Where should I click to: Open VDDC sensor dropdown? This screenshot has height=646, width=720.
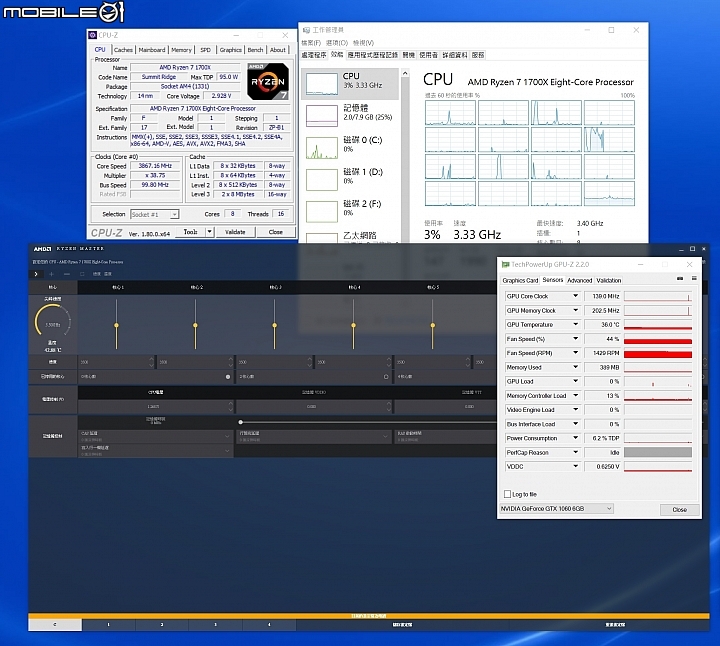(x=575, y=466)
